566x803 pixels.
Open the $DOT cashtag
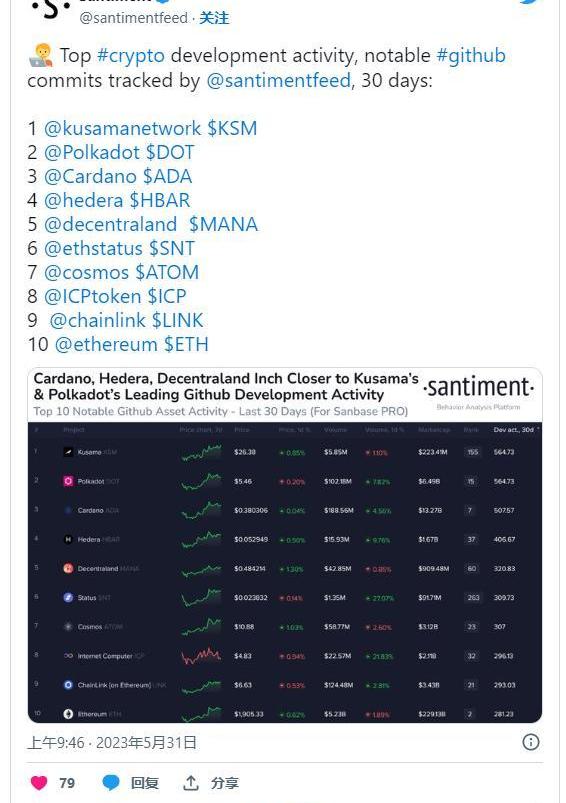click(x=170, y=152)
